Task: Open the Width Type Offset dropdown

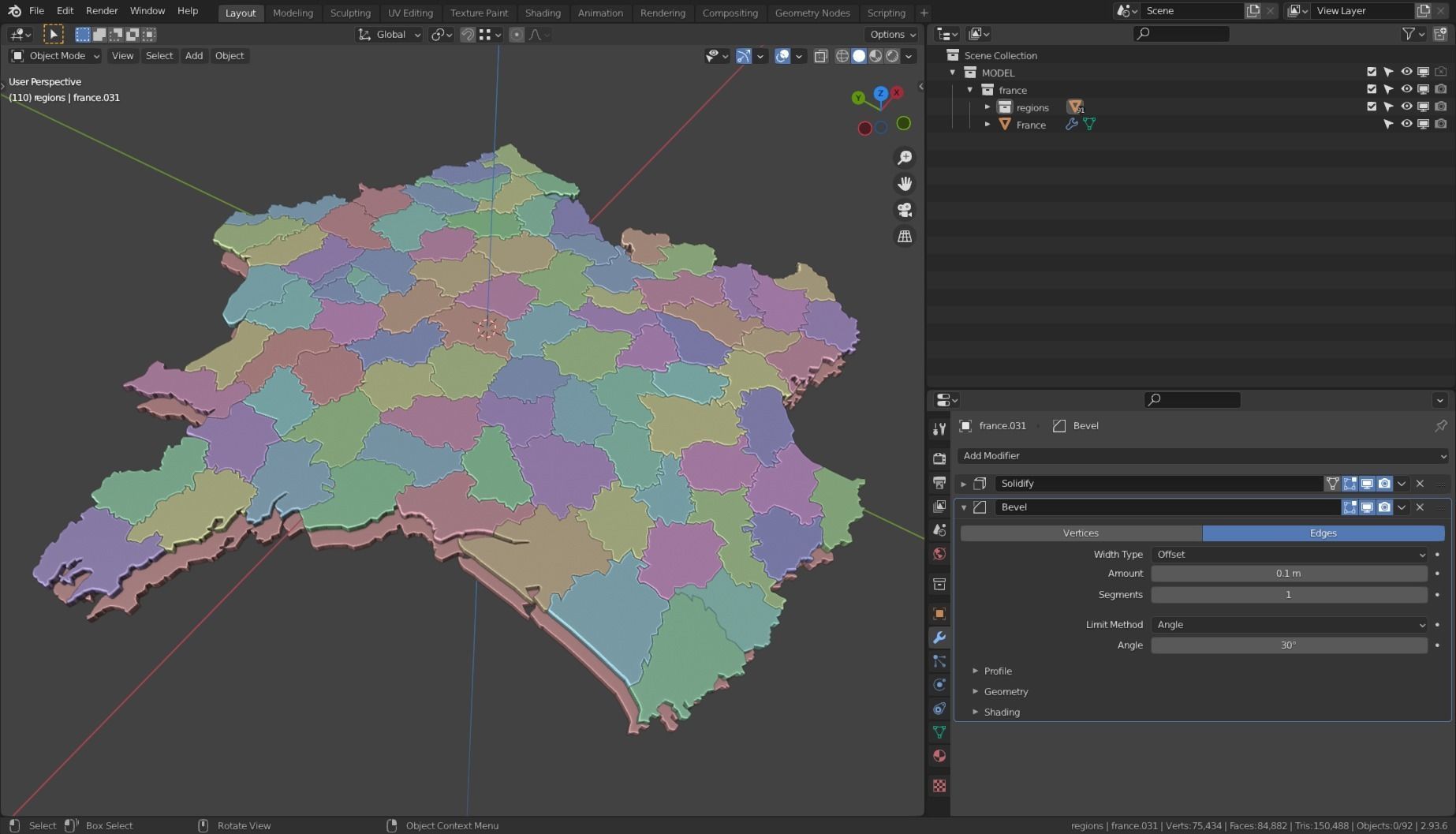Action: point(1289,555)
